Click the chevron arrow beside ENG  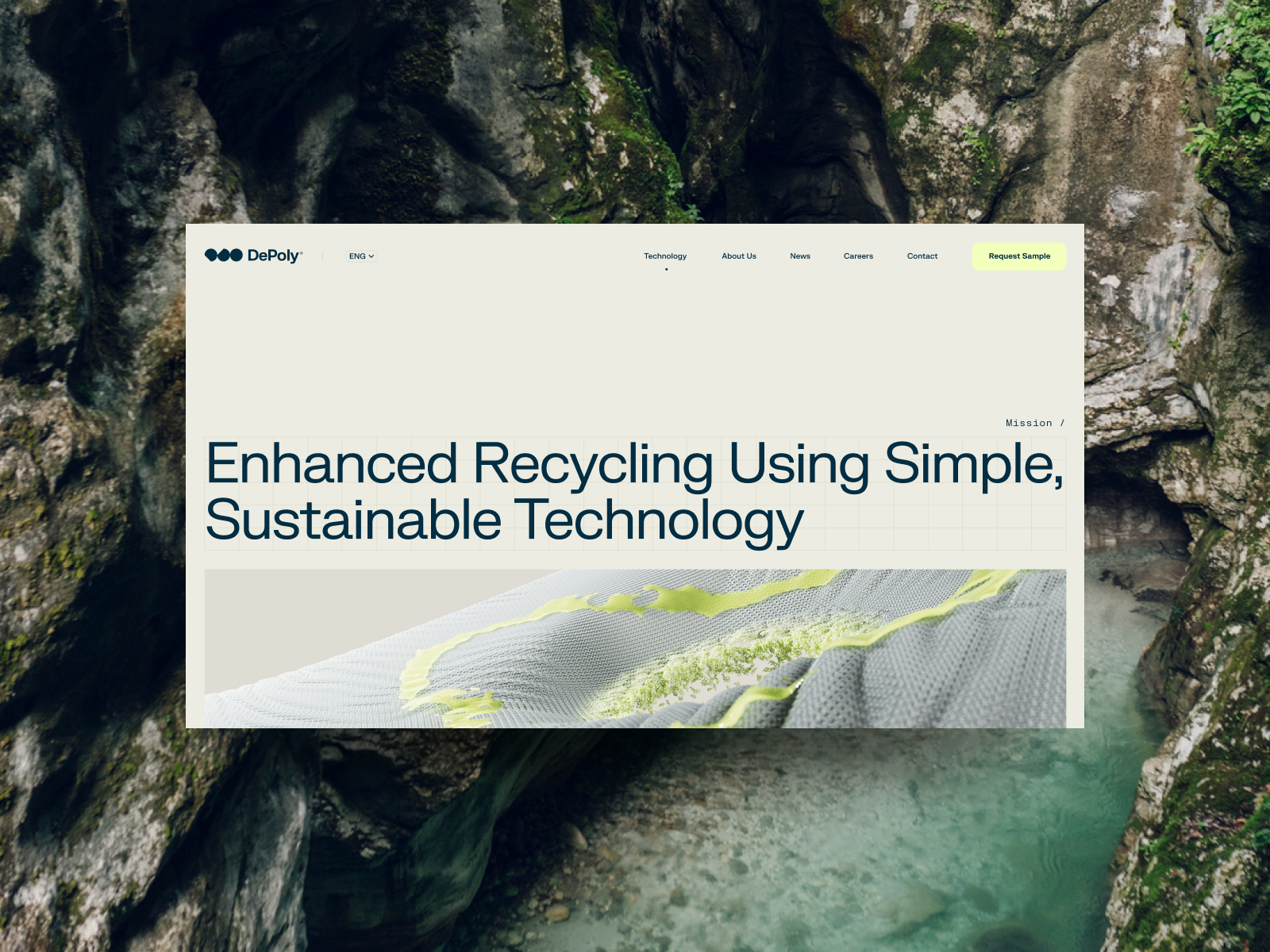coord(371,256)
